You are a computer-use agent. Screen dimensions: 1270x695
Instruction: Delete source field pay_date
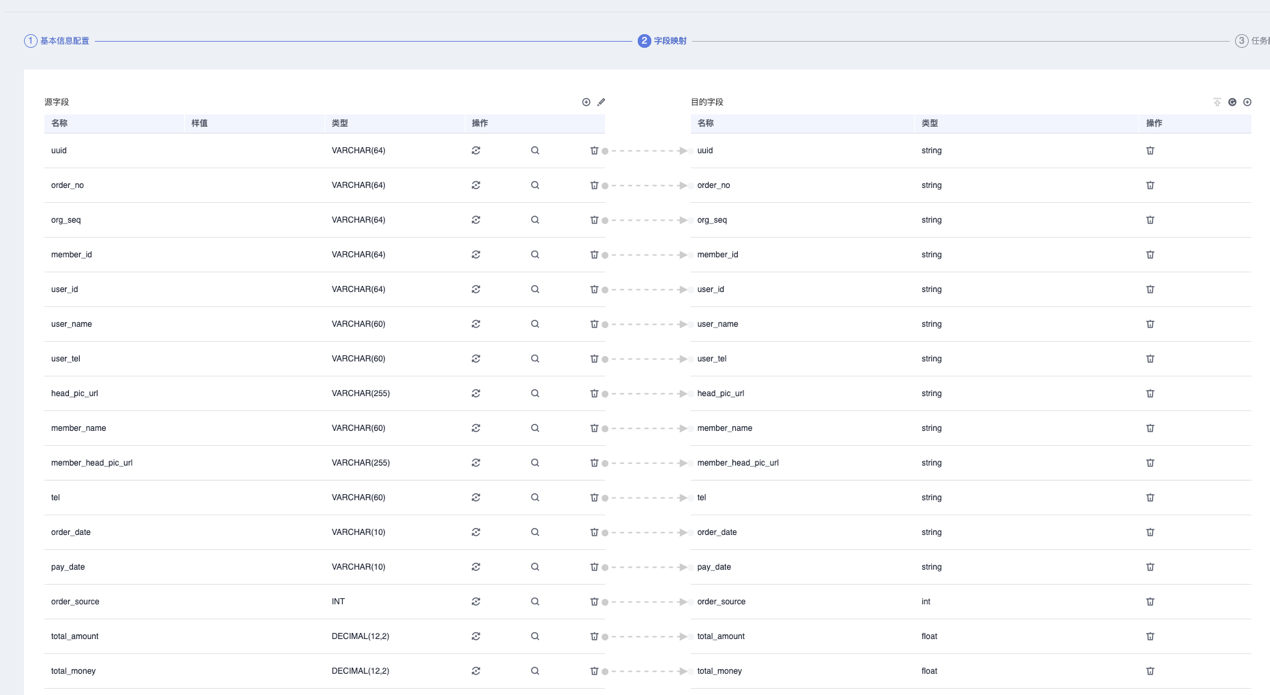coord(594,567)
